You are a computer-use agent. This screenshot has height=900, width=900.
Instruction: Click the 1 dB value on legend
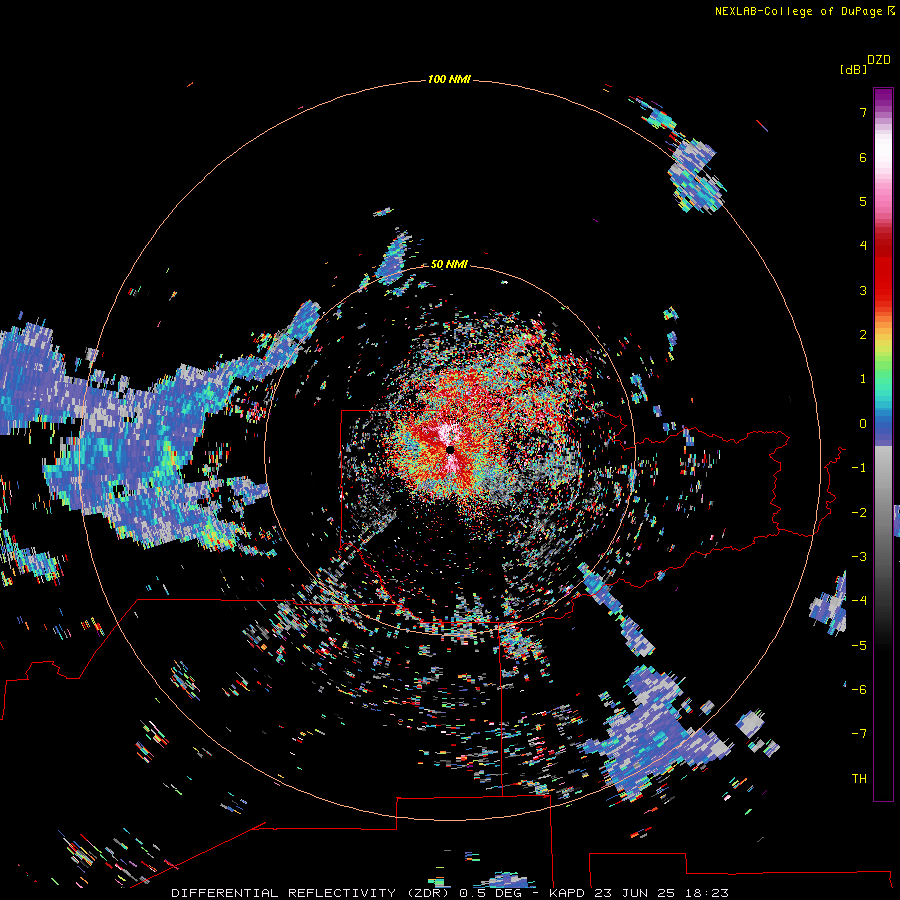tap(863, 379)
